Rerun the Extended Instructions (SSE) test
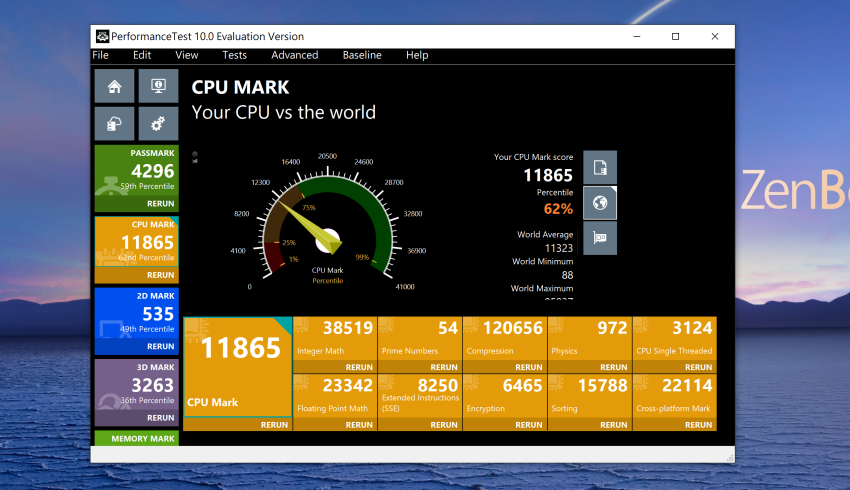This screenshot has height=490, width=850. [x=444, y=425]
